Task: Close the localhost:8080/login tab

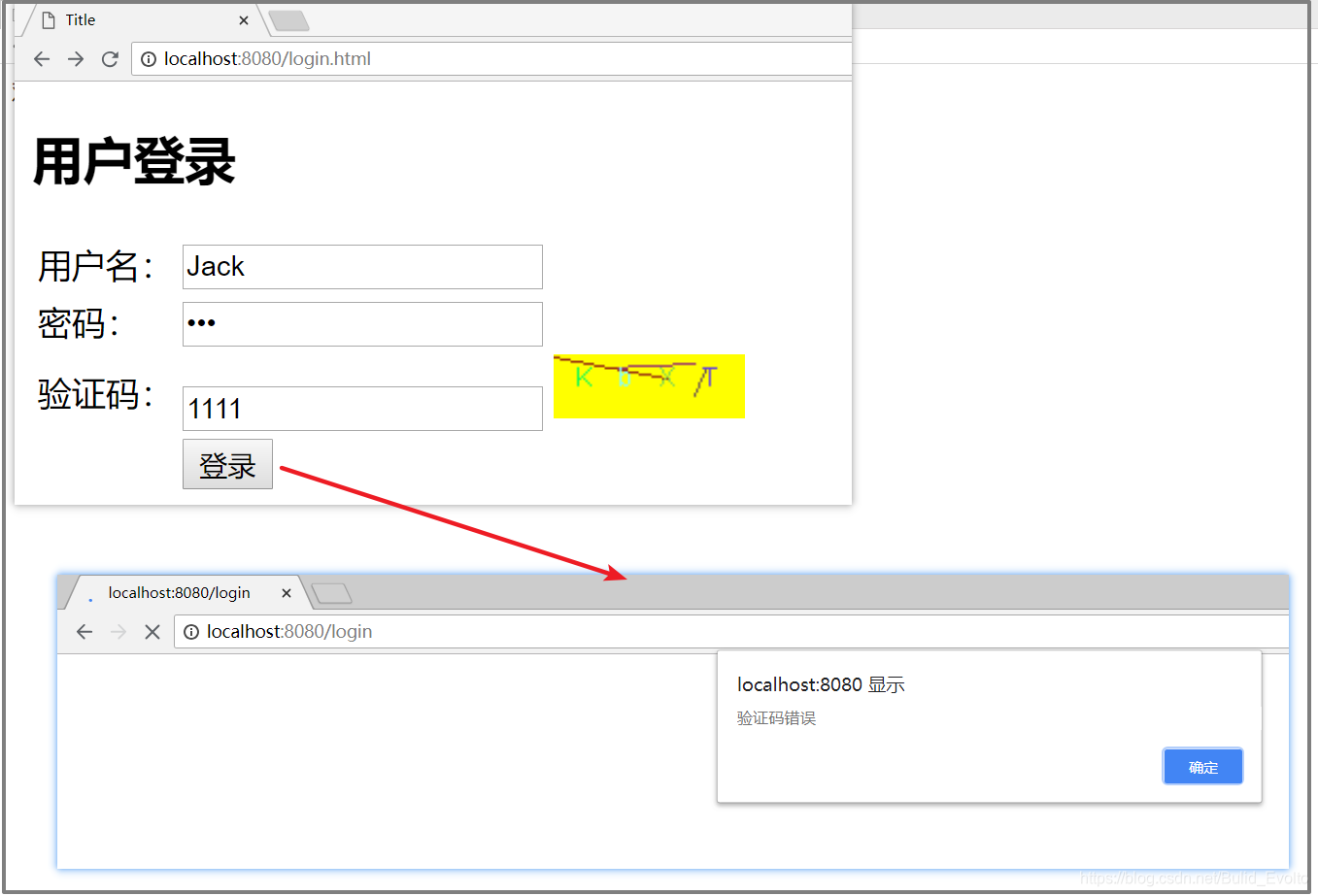Action: click(287, 593)
